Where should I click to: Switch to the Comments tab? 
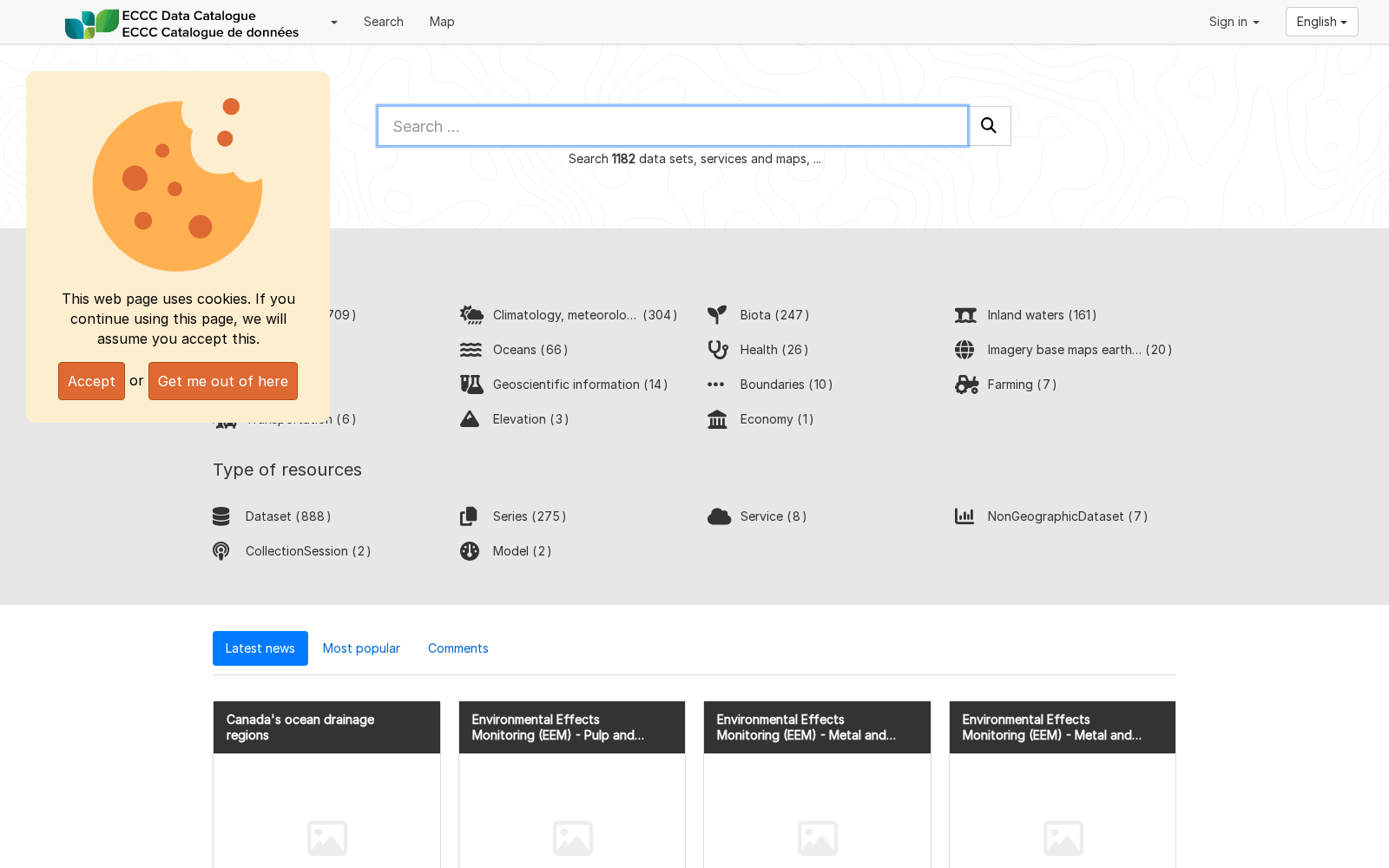click(458, 648)
